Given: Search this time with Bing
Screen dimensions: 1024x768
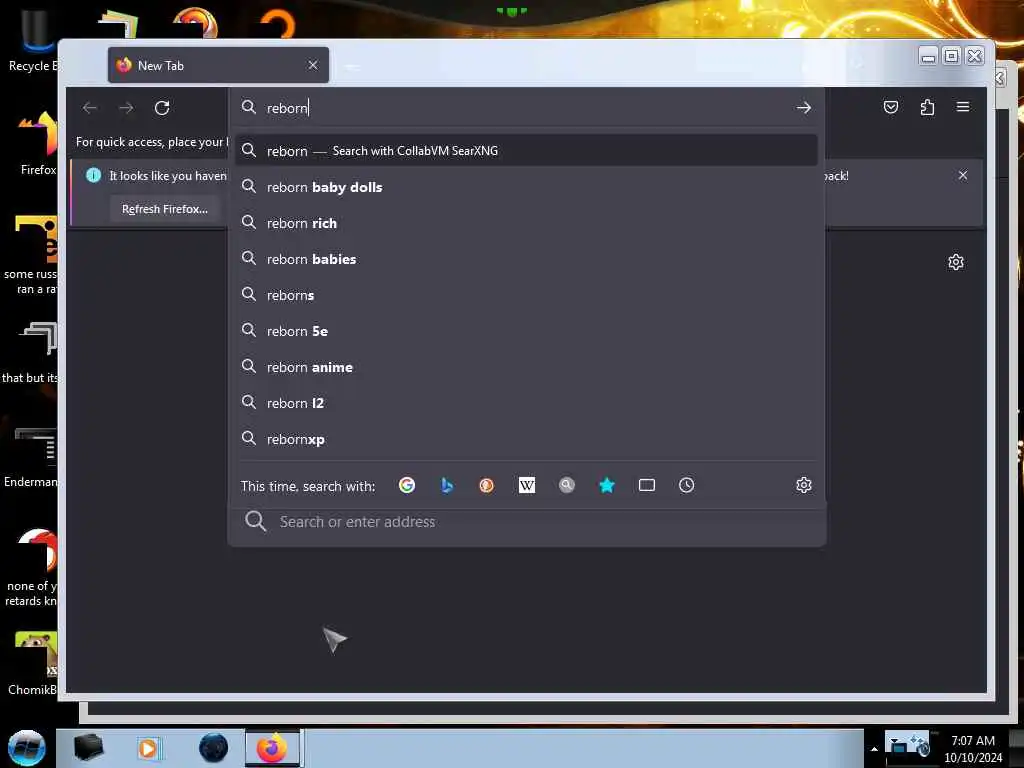Looking at the screenshot, I should pos(447,485).
